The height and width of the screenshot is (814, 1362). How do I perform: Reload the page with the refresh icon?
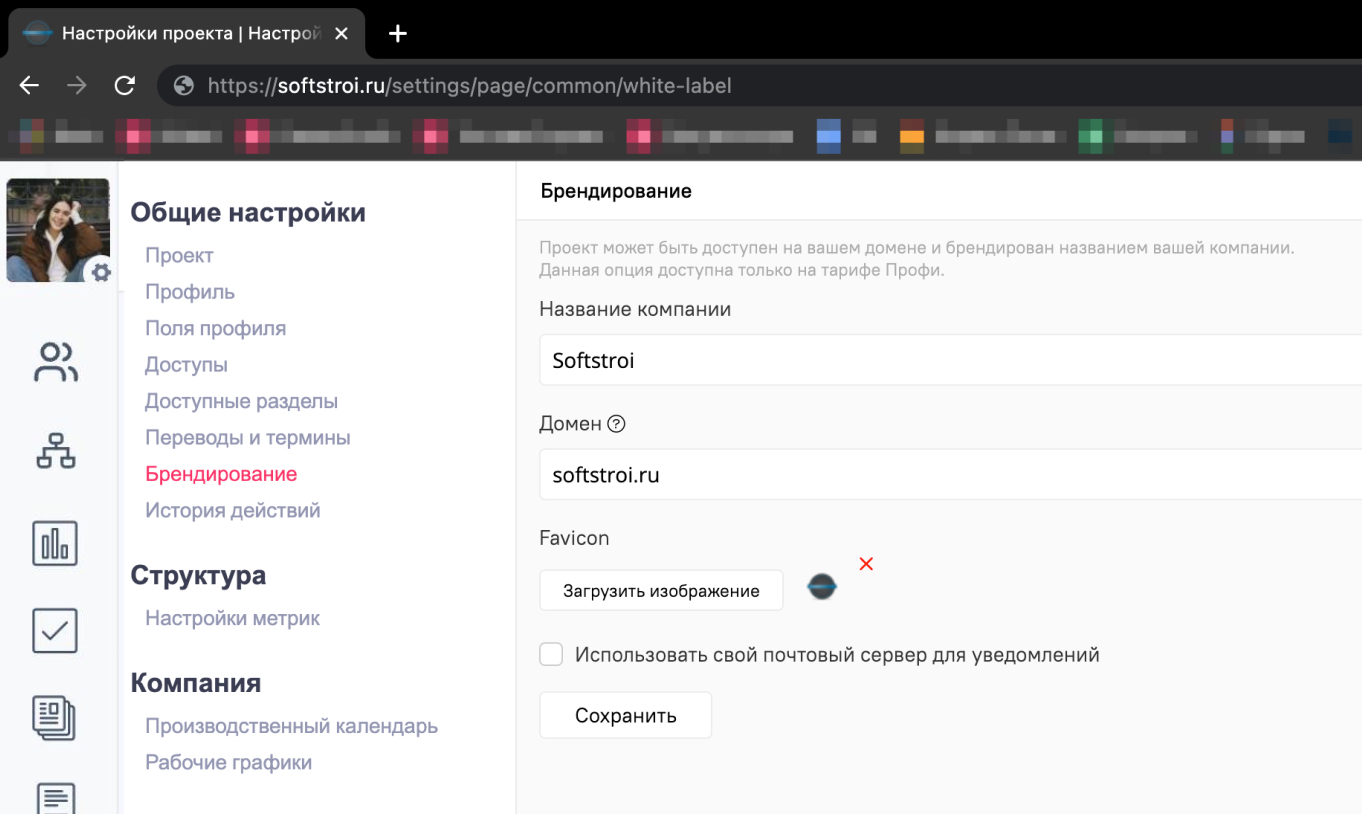pyautogui.click(x=124, y=86)
